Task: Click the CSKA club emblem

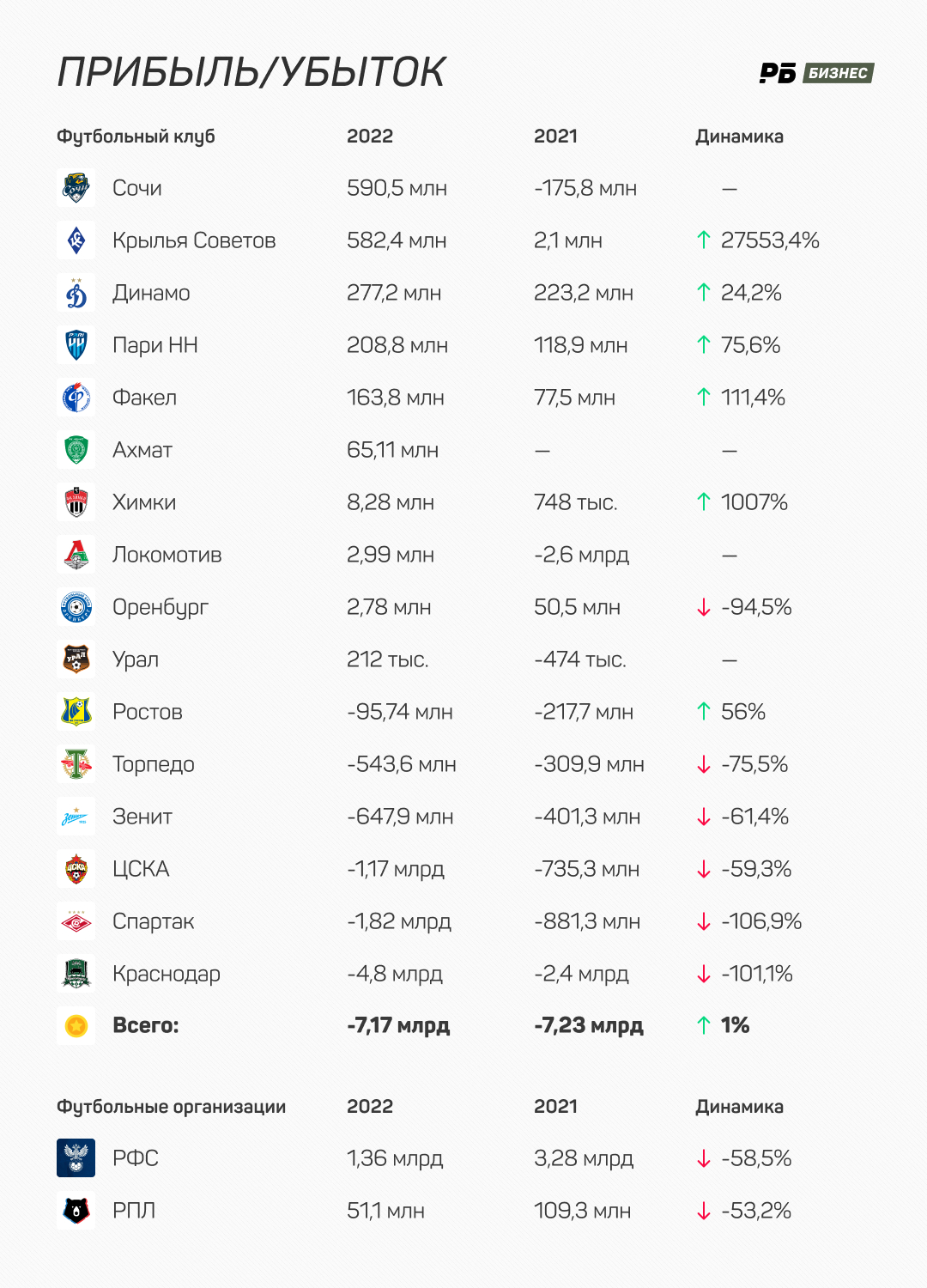Action: pyautogui.click(x=76, y=869)
